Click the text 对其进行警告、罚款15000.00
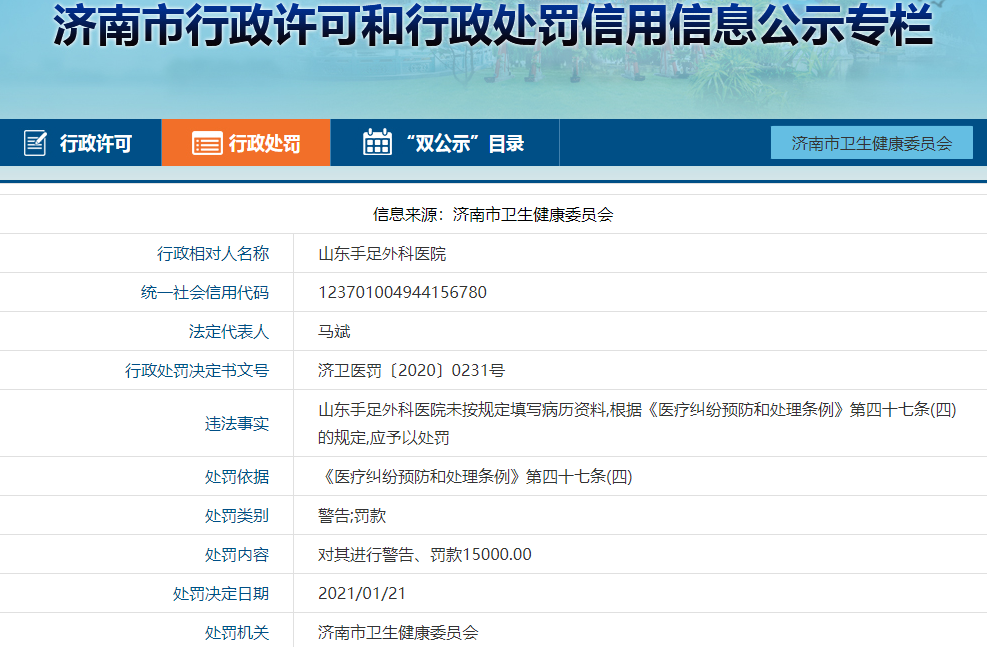 point(425,554)
